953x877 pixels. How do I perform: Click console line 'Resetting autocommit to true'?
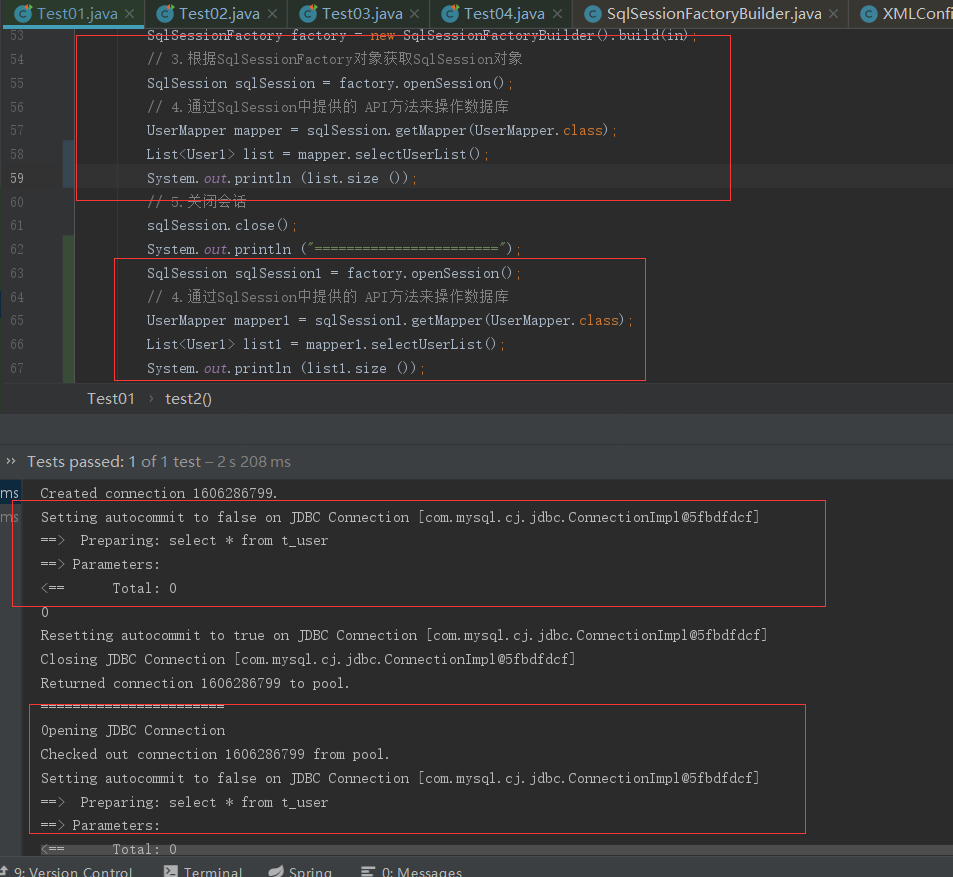coord(404,636)
